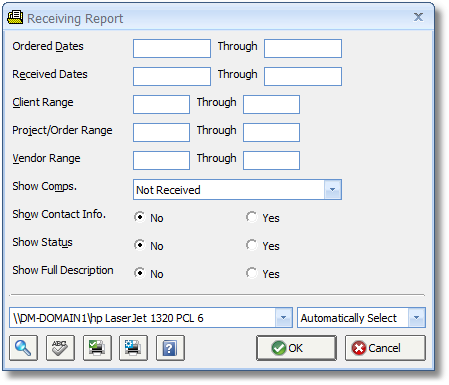Click the Show Comps. label
This screenshot has width=449, height=385.
tap(45, 186)
